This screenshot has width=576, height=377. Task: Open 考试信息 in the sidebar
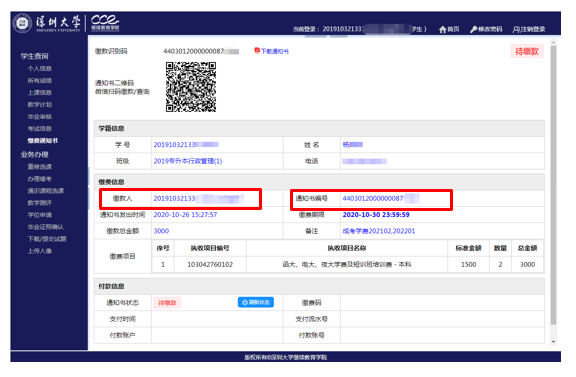tap(39, 129)
